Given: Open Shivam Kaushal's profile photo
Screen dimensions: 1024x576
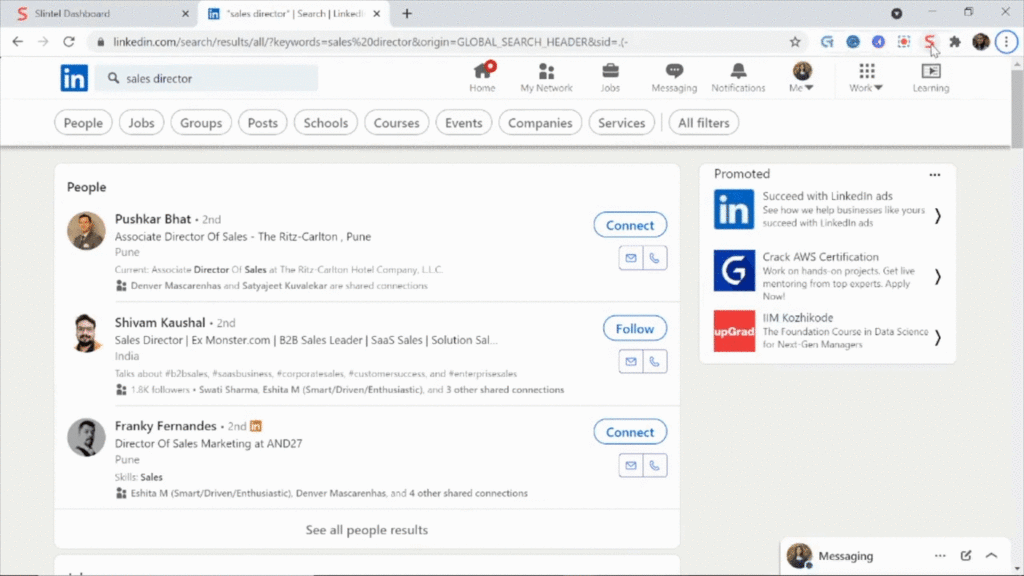Looking at the screenshot, I should [x=86, y=334].
